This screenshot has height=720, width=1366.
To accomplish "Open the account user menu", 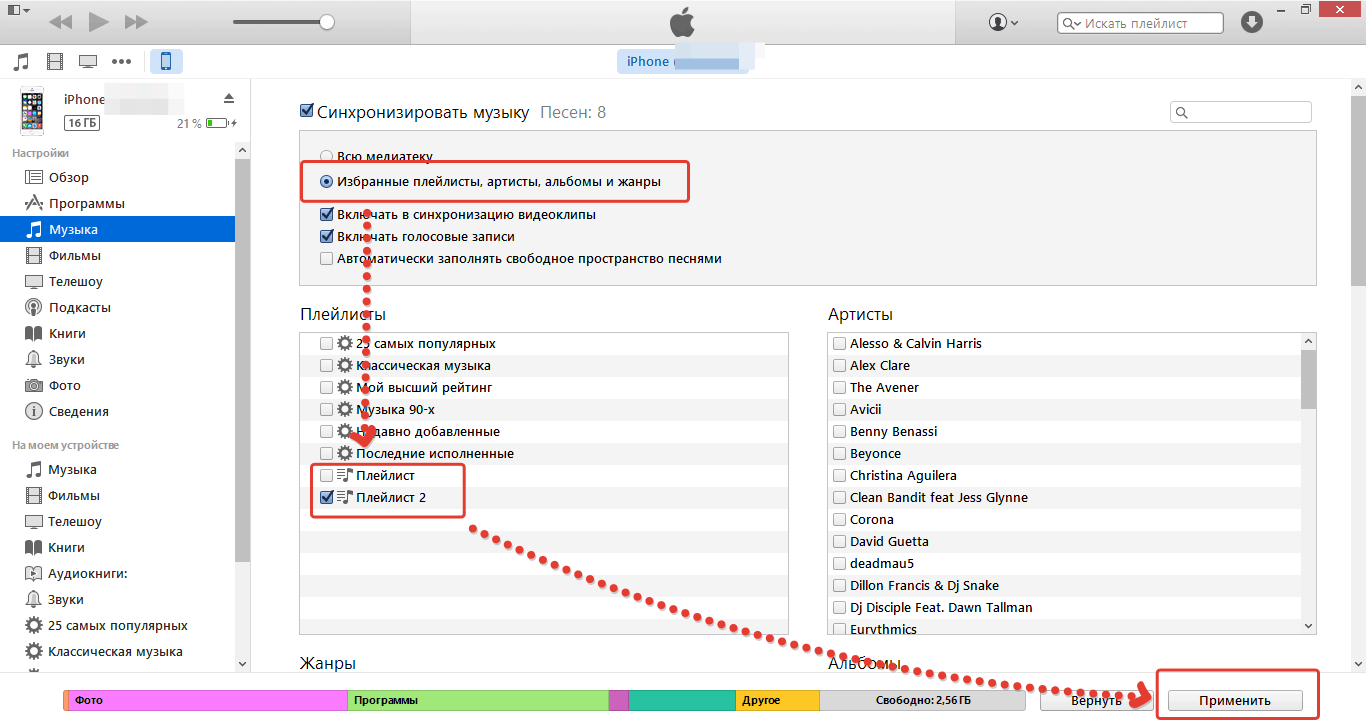I will click(x=1003, y=22).
